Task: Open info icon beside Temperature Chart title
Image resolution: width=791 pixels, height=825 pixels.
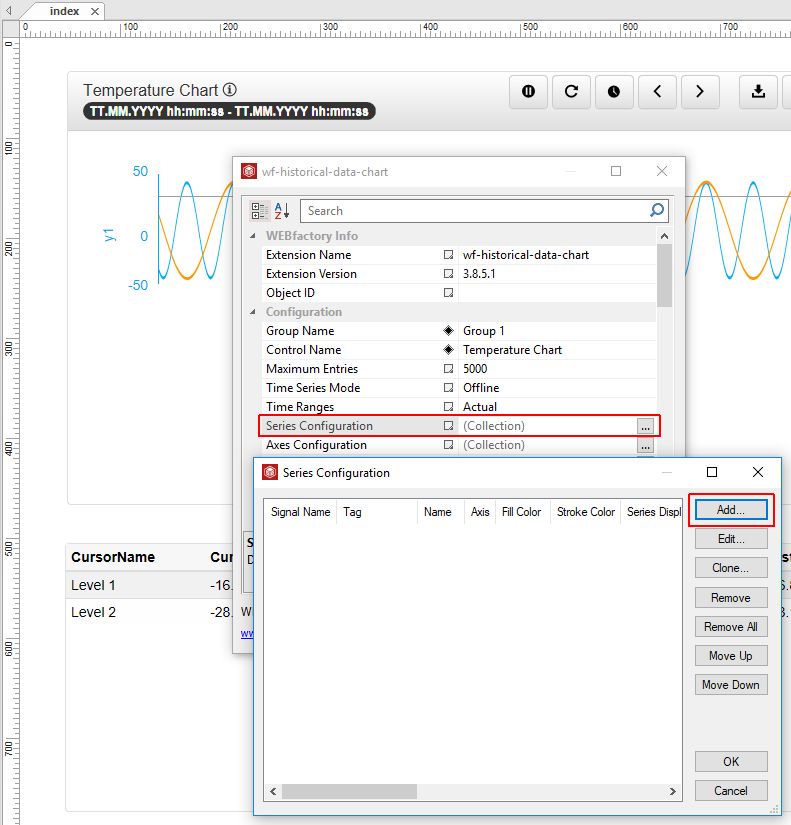Action: point(229,89)
